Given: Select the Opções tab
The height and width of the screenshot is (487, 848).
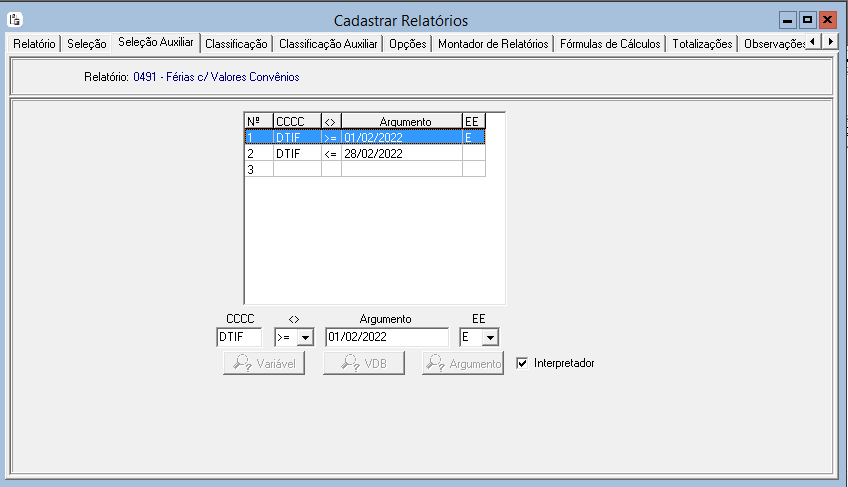Looking at the screenshot, I should 407,44.
